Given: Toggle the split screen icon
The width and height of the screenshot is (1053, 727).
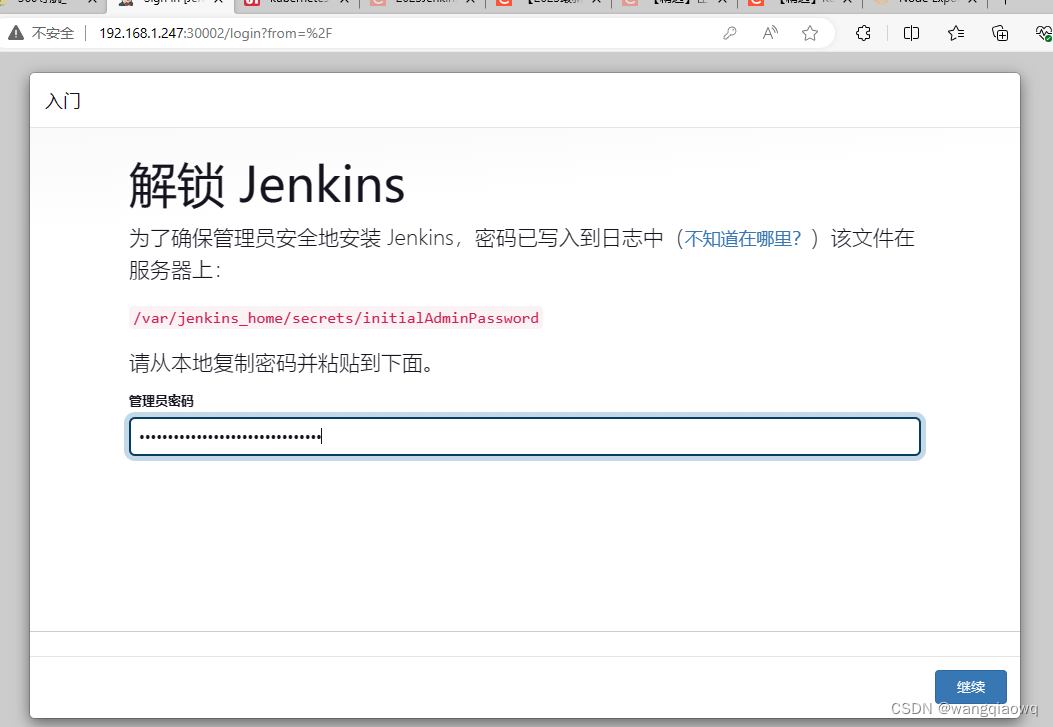Looking at the screenshot, I should tap(911, 33).
